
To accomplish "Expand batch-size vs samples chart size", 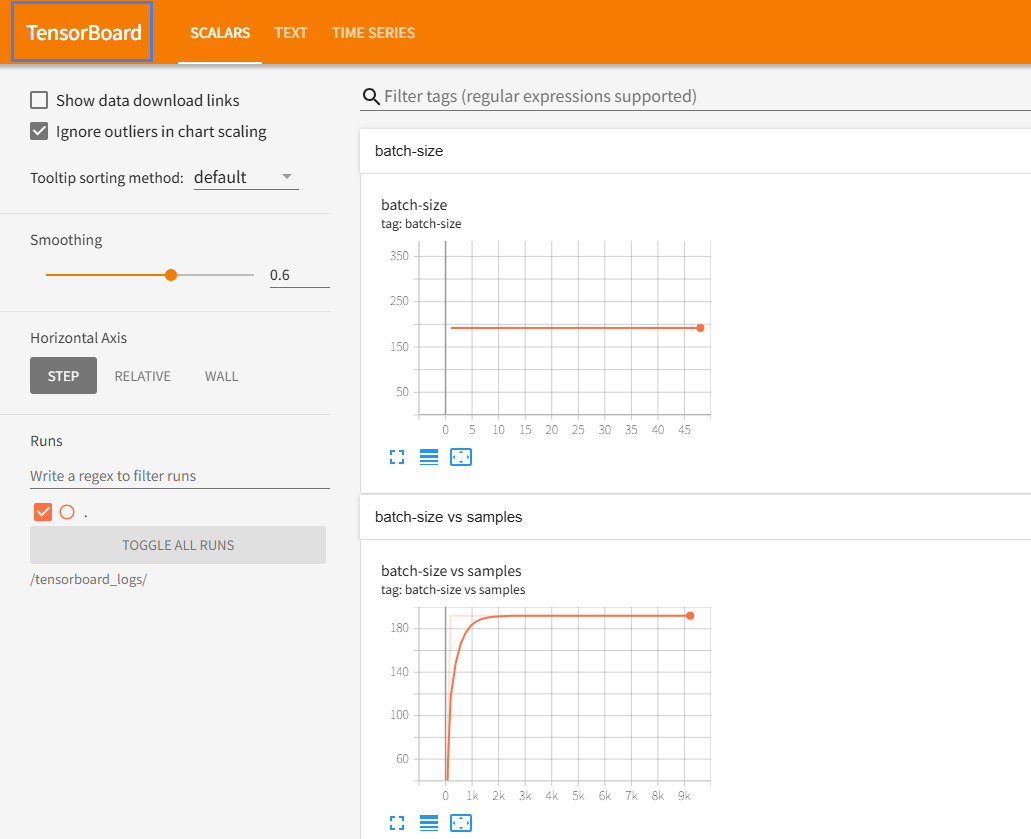I will (397, 823).
